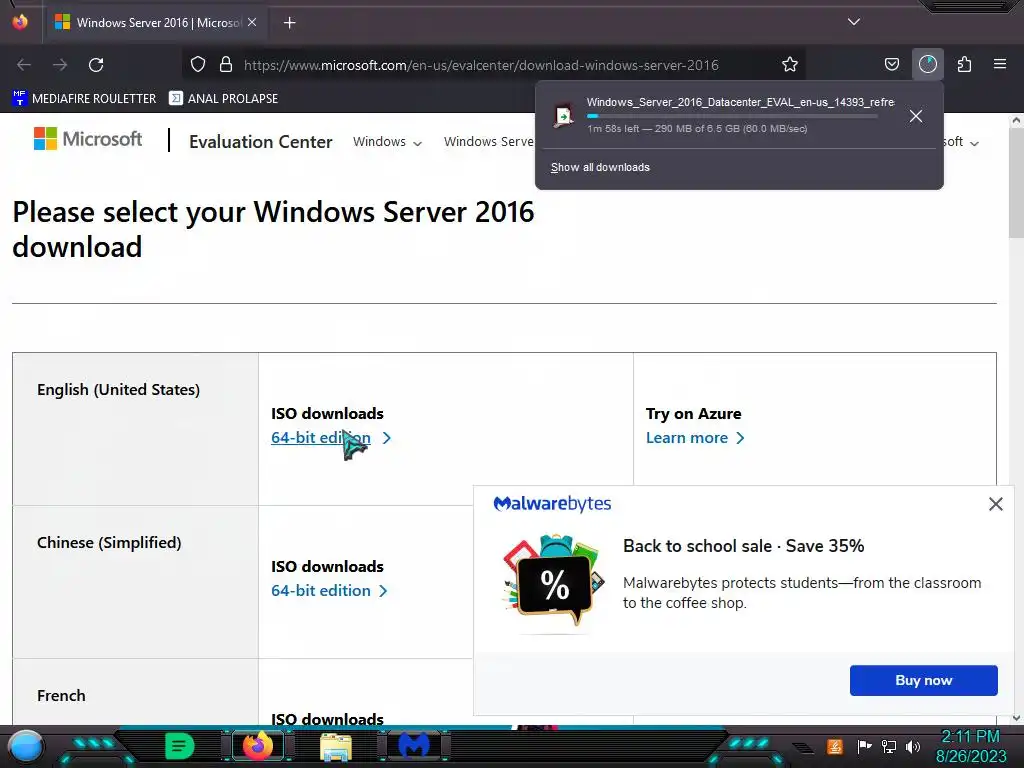This screenshot has width=1024, height=768.
Task: Expand the All Microsoft dropdown chevron
Action: pos(974,143)
